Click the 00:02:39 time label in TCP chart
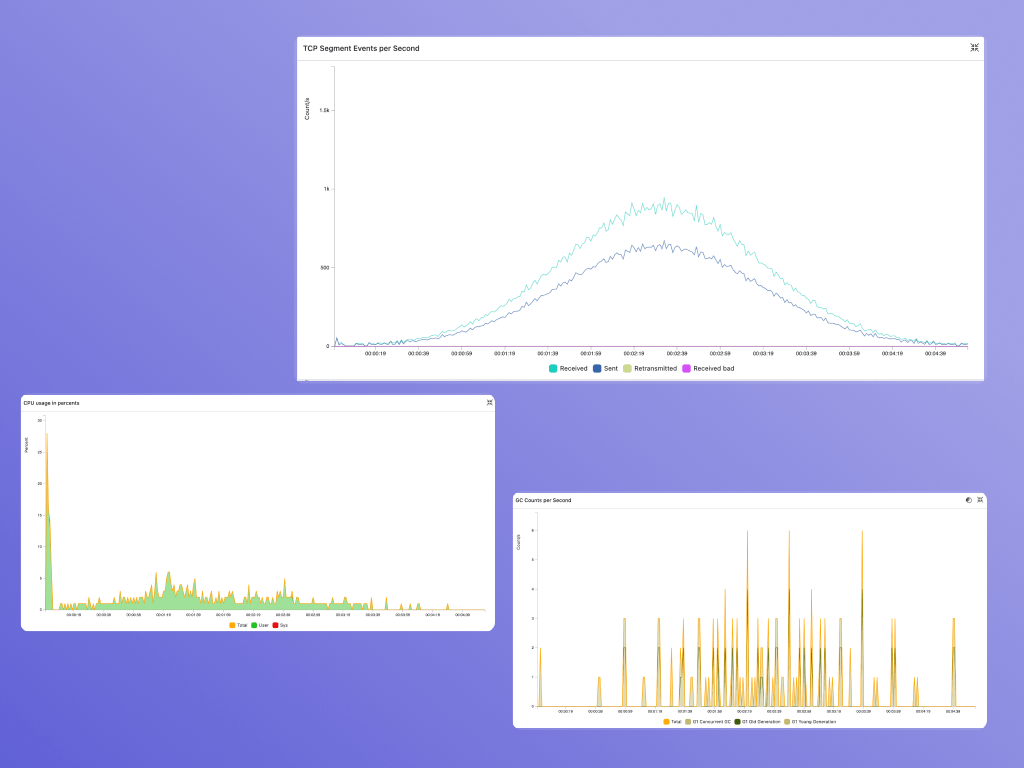 [x=677, y=353]
